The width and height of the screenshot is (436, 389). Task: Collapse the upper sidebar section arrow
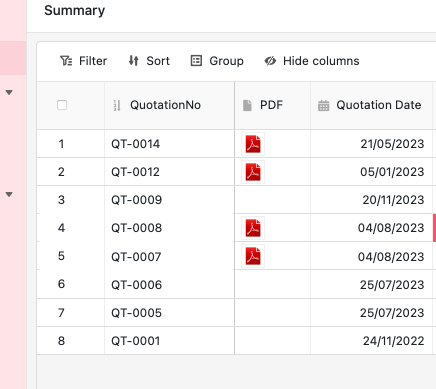[9, 92]
